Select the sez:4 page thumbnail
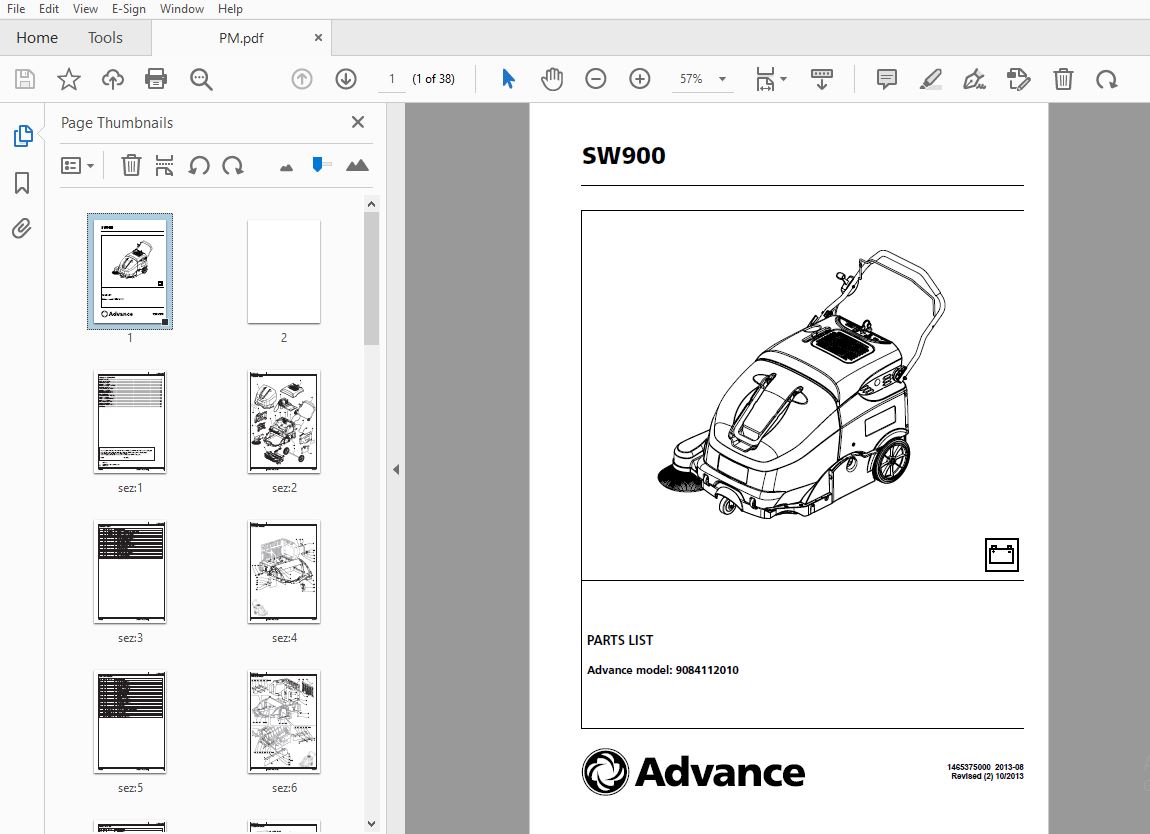The height and width of the screenshot is (834, 1150). point(284,572)
